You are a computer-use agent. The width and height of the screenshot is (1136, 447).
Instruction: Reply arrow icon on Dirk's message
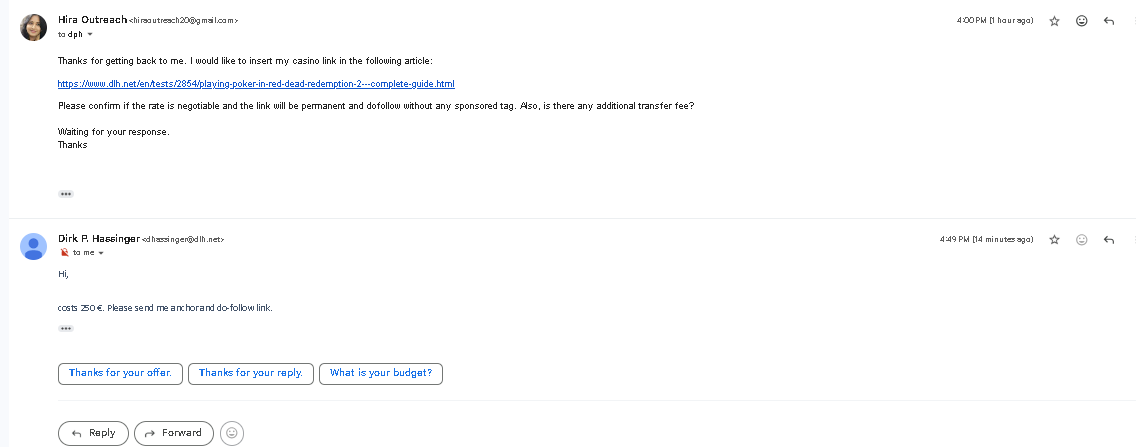pos(1108,239)
